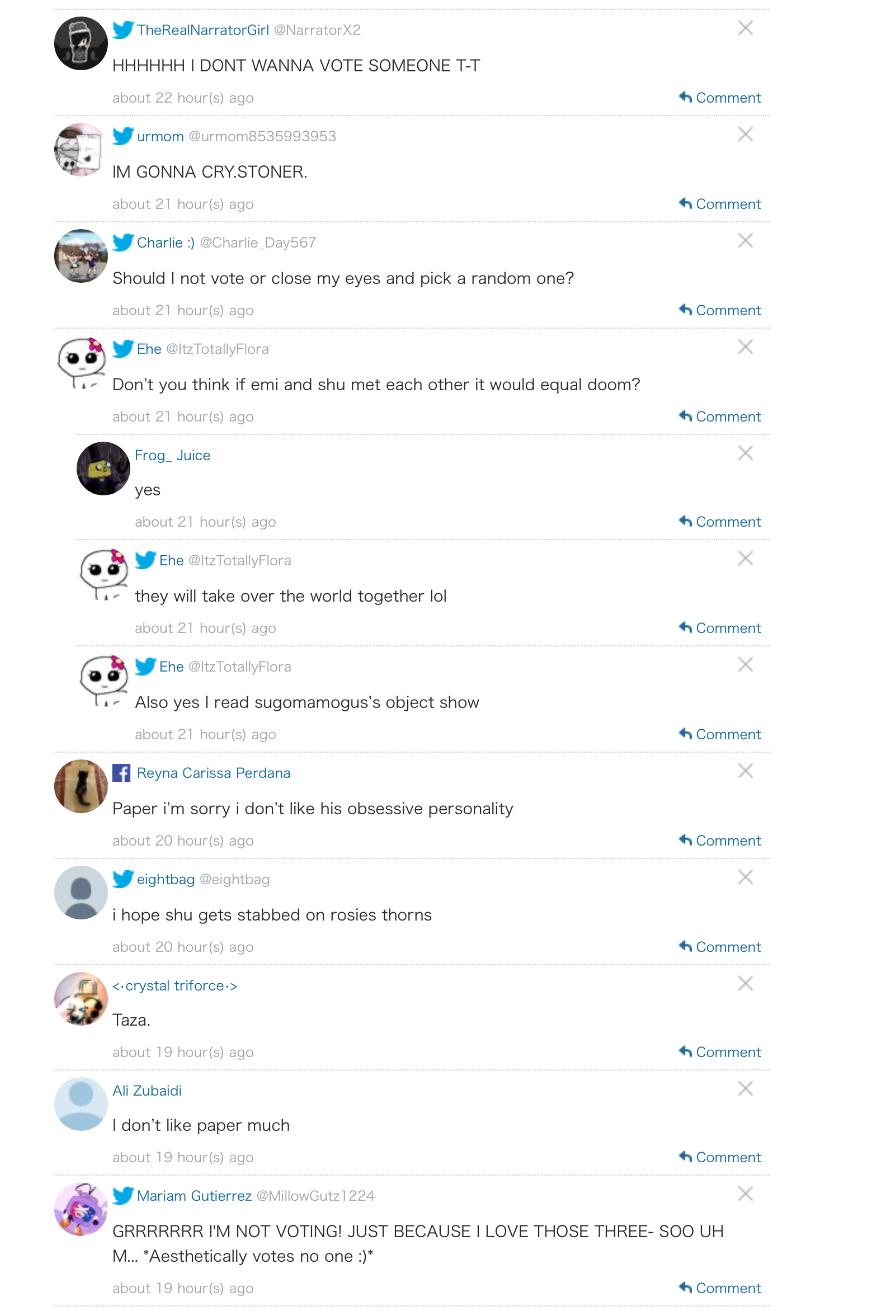Click the X on Charlie :)'s comment
880x1311 pixels.
[x=745, y=241]
